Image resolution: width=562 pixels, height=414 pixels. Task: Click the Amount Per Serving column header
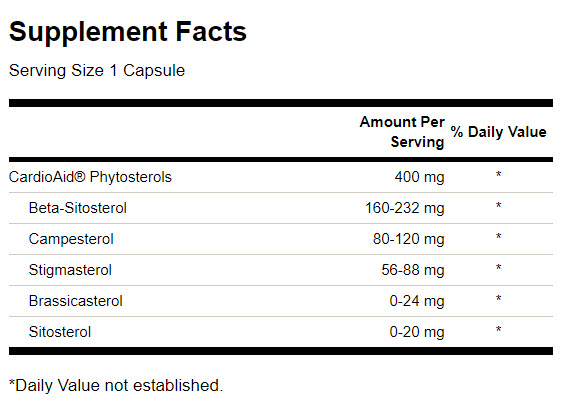pyautogui.click(x=402, y=132)
